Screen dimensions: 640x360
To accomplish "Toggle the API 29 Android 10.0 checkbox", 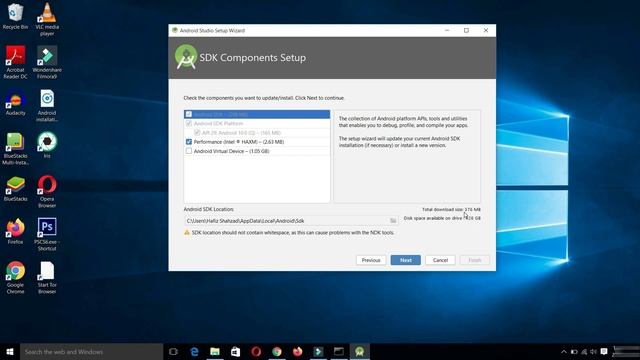I will [197, 133].
